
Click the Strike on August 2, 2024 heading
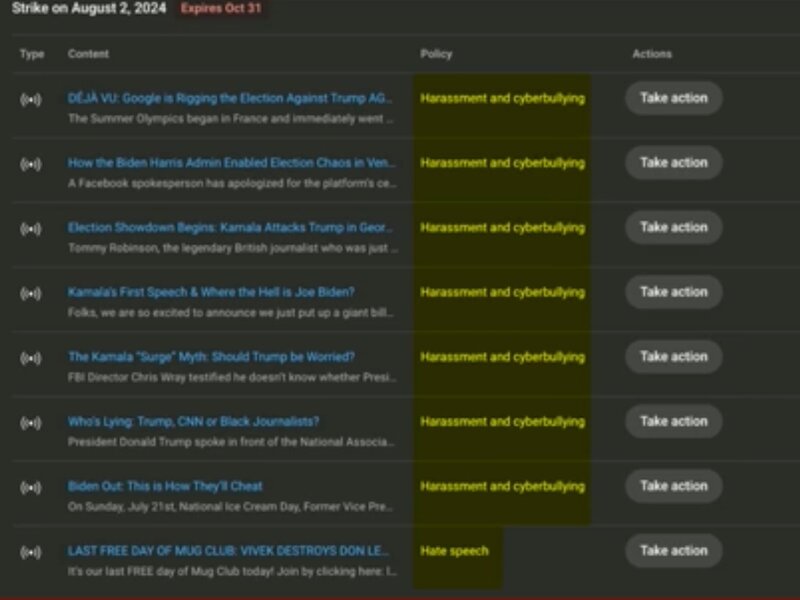click(89, 8)
